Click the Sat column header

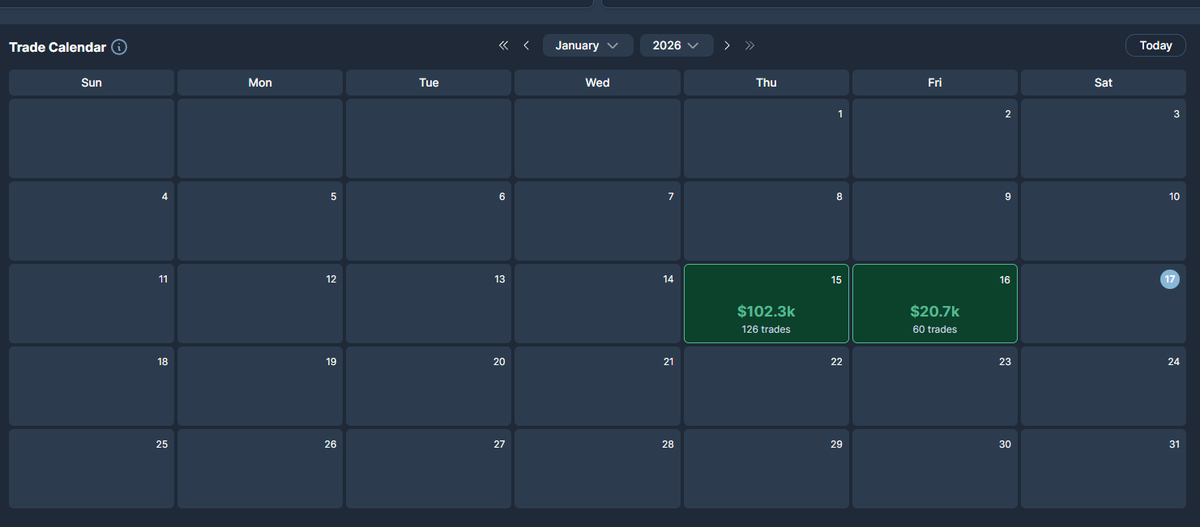(x=1103, y=83)
